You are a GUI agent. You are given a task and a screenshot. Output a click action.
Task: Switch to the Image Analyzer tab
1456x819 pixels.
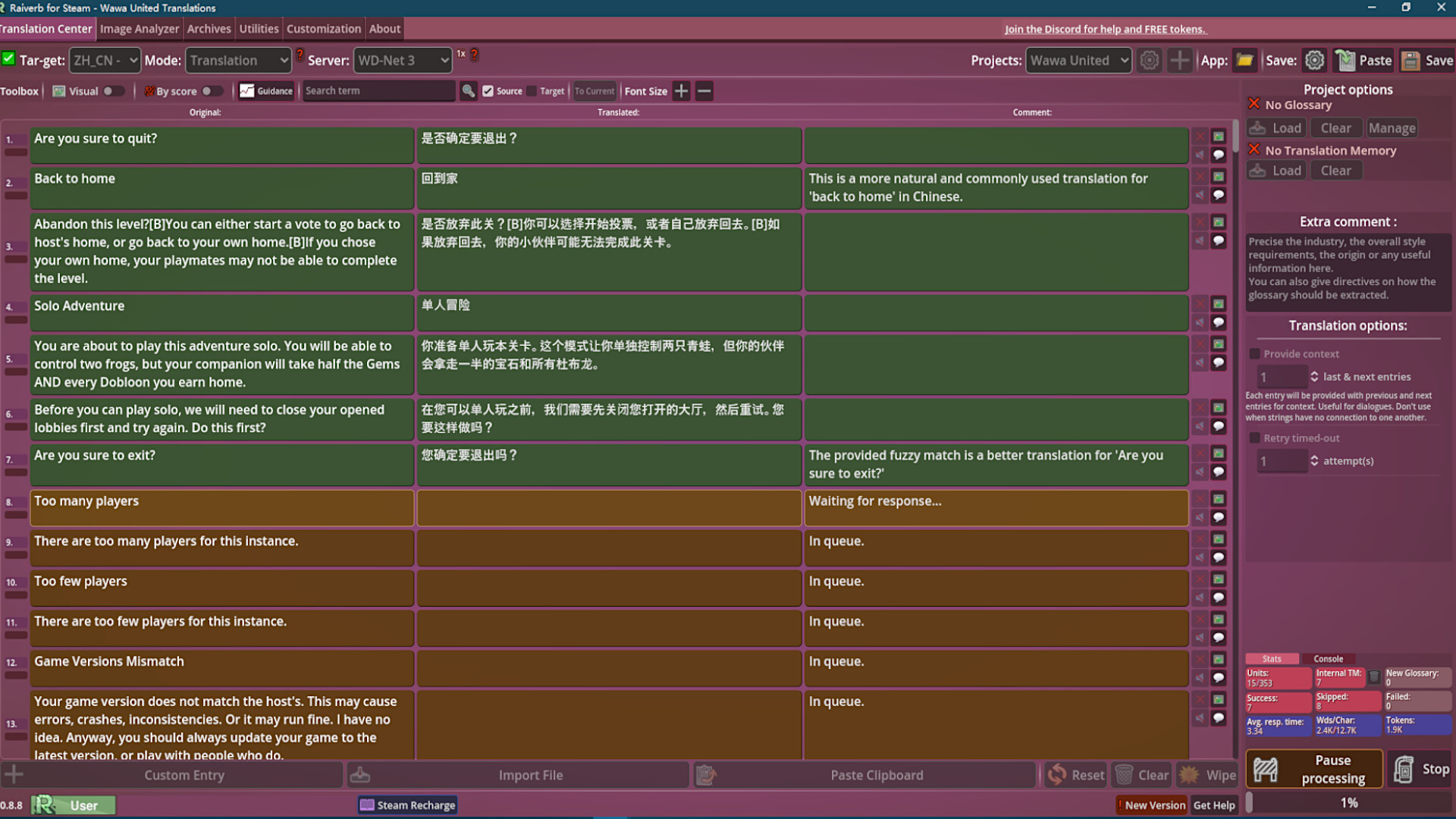[x=140, y=29]
